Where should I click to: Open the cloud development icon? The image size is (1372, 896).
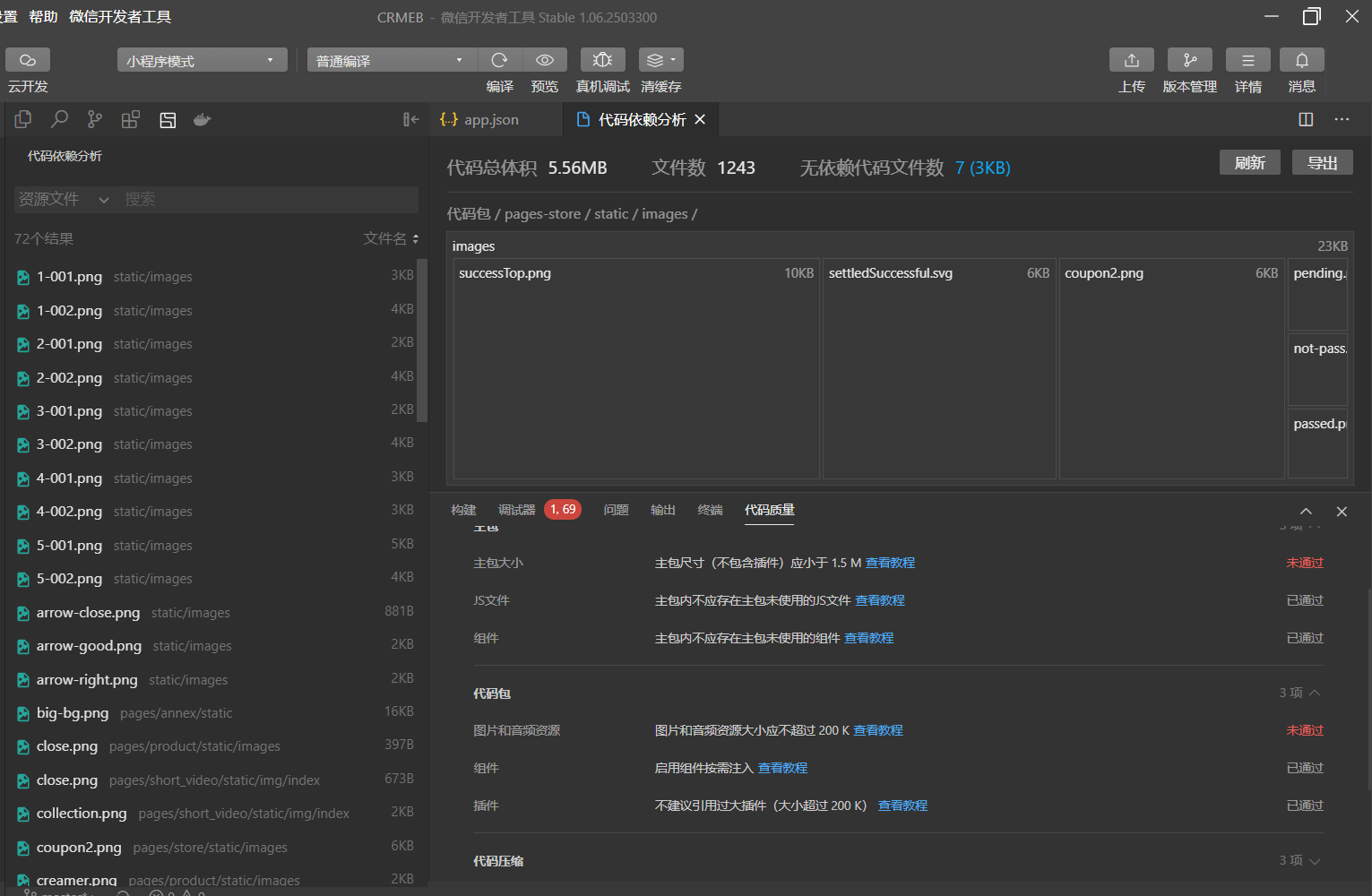click(x=28, y=60)
